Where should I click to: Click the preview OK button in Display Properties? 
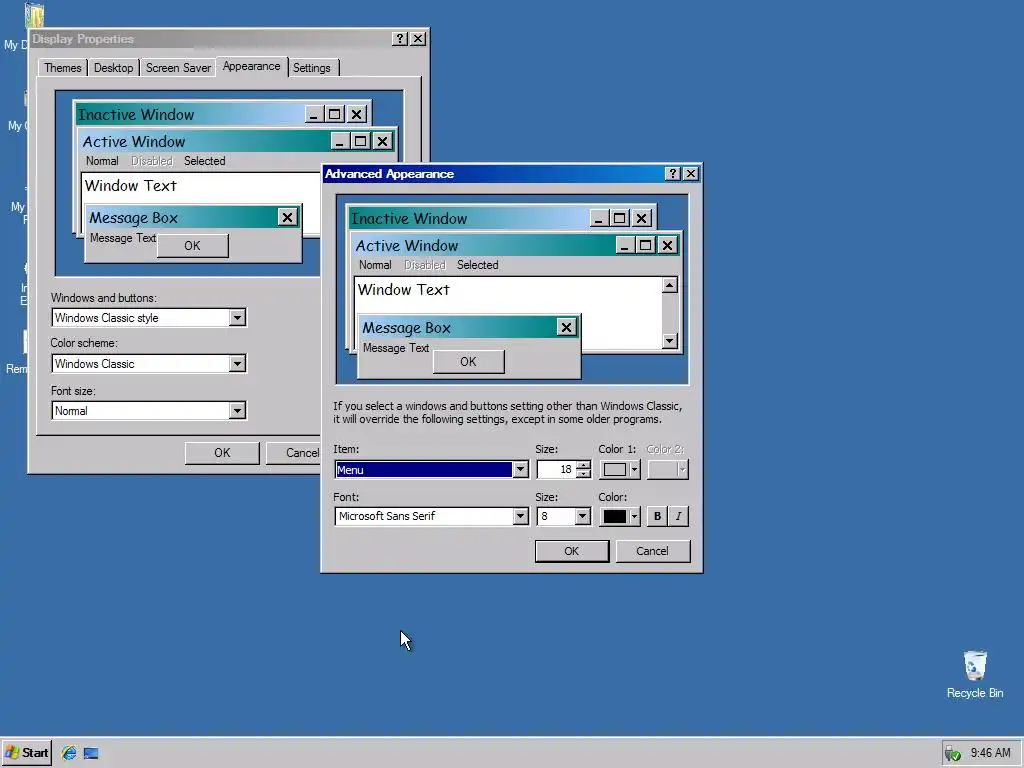[x=193, y=246]
